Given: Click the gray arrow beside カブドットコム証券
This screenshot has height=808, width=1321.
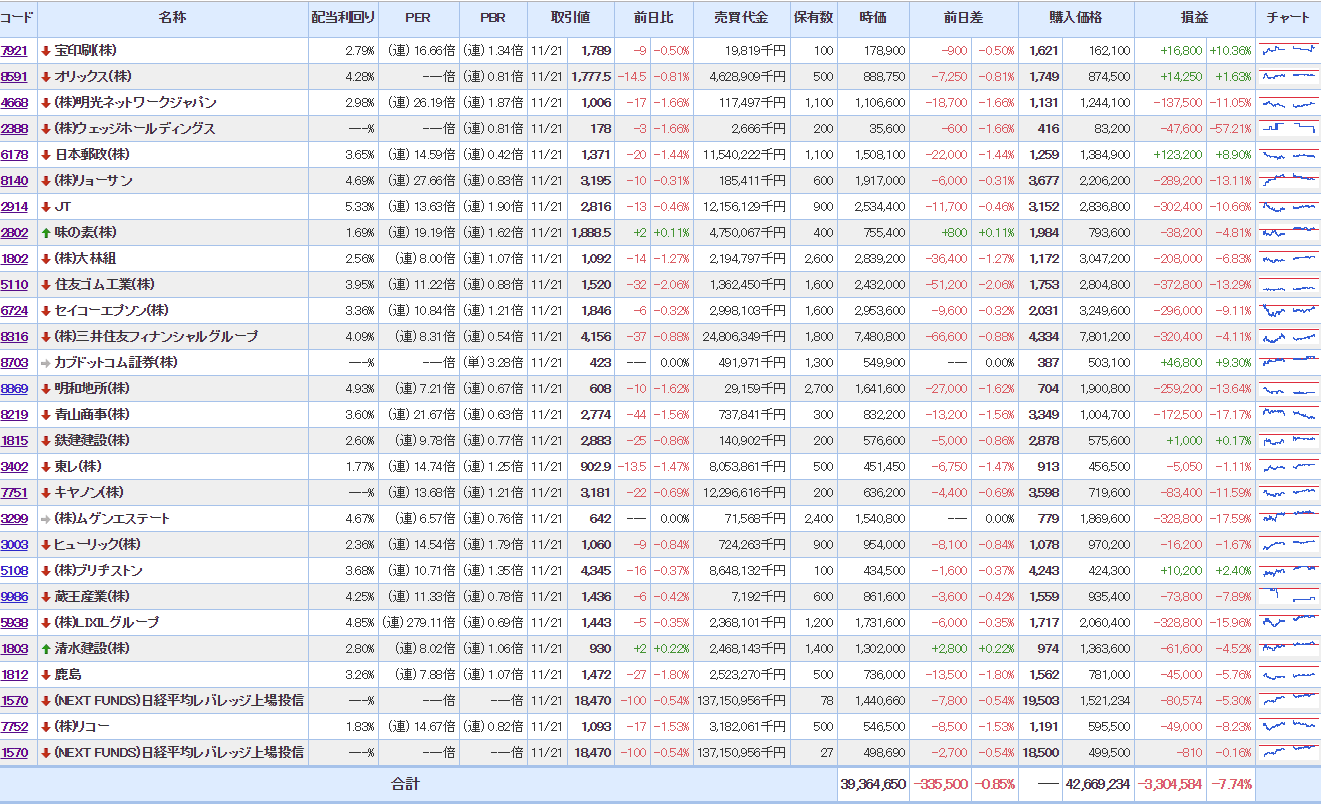Looking at the screenshot, I should (46, 363).
